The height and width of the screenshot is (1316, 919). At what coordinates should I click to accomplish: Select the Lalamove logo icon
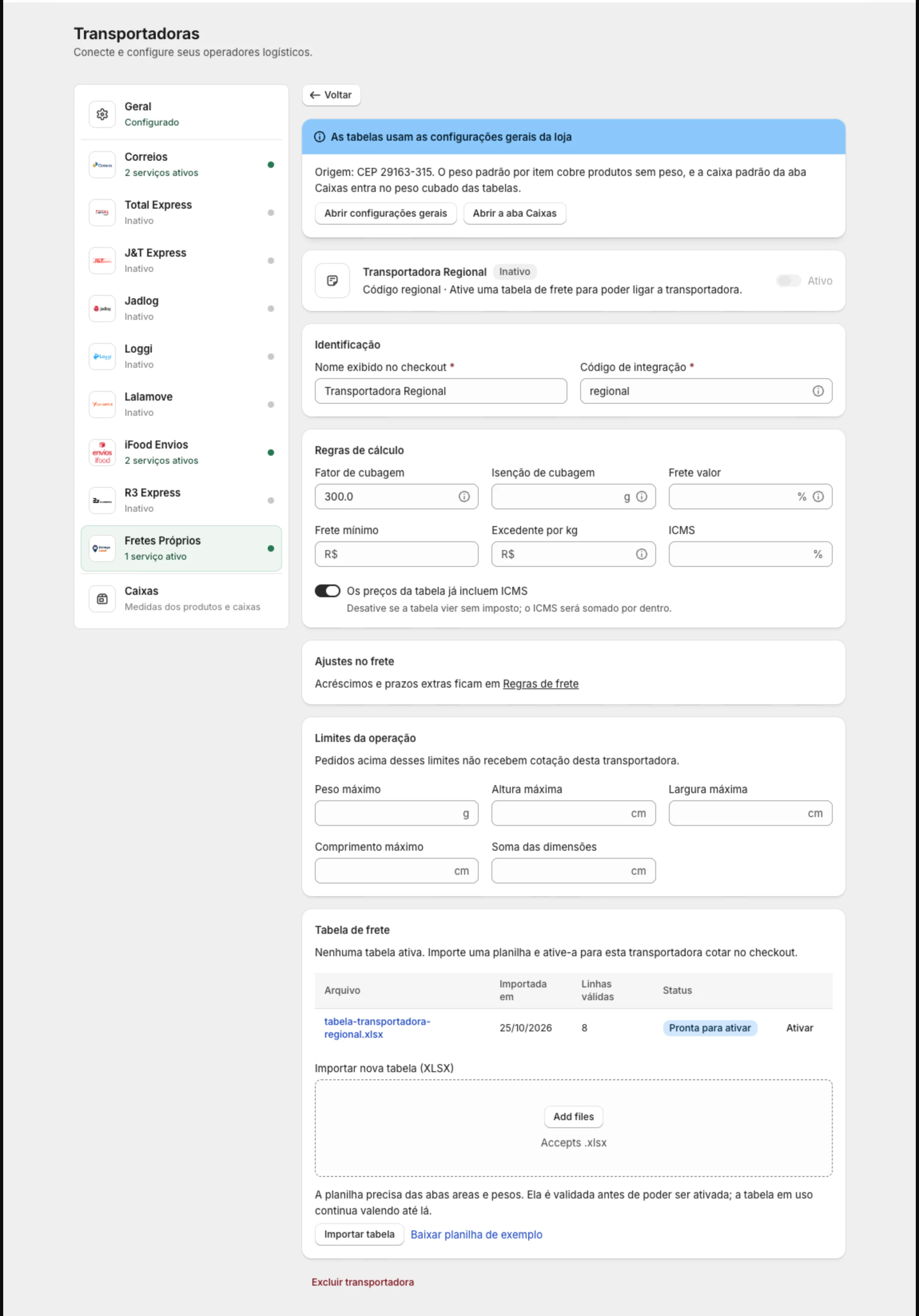pyautogui.click(x=102, y=405)
